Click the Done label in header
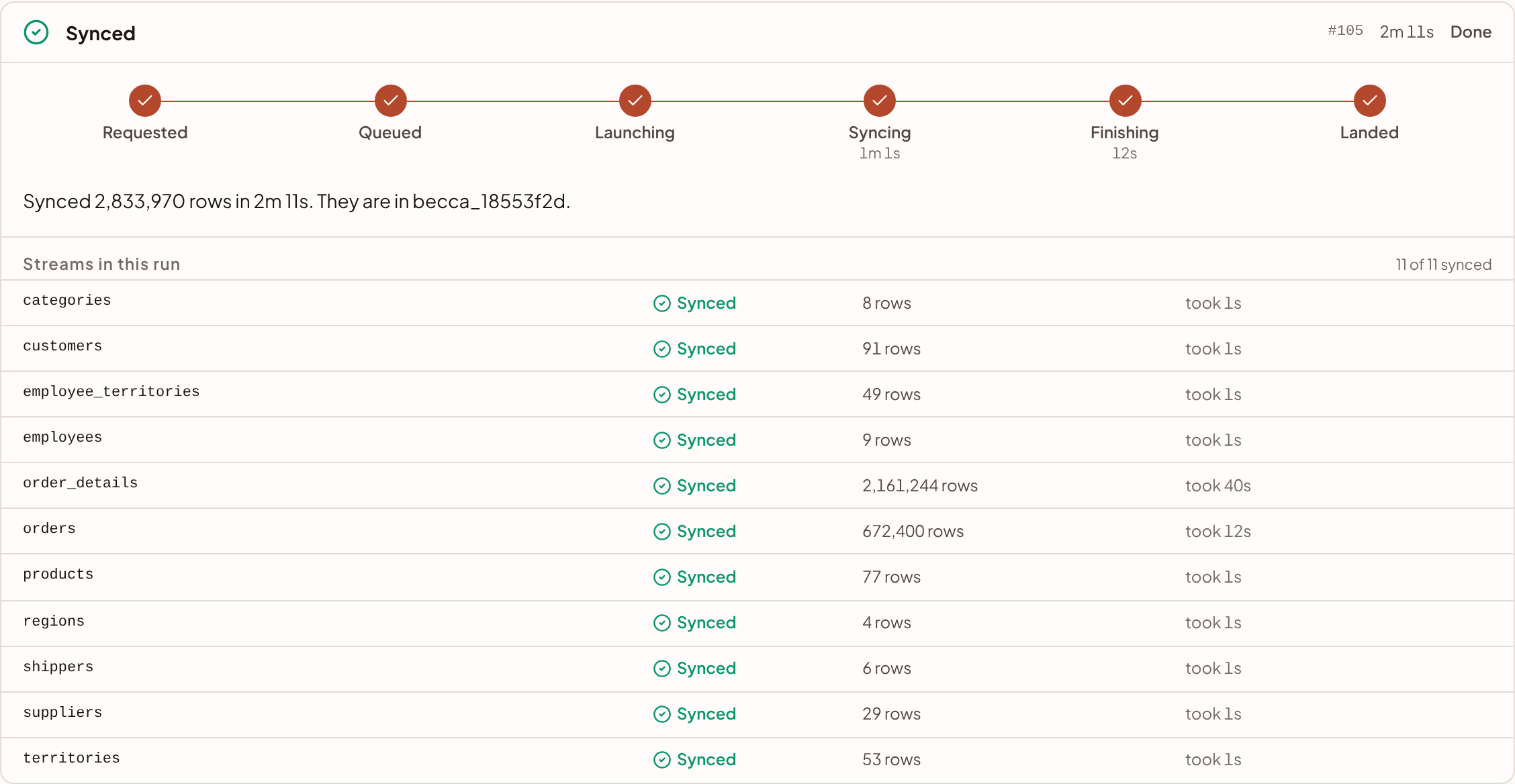The width and height of the screenshot is (1515, 784). click(x=1471, y=32)
